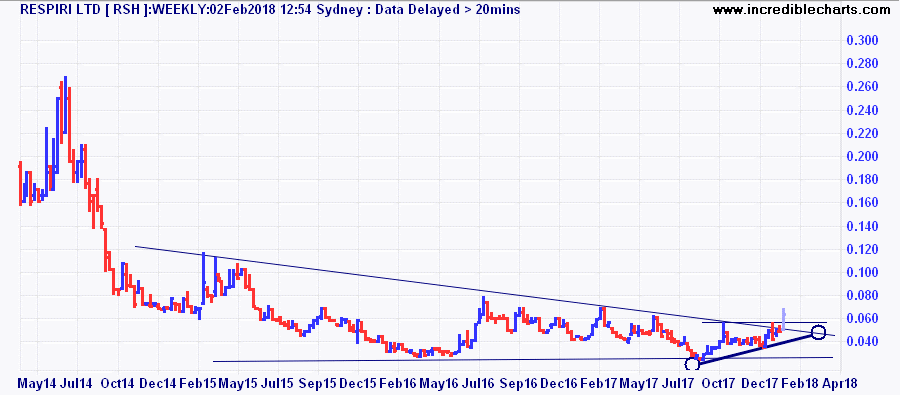Click the 0.260 price axis label
The image size is (900, 395).
(863, 87)
